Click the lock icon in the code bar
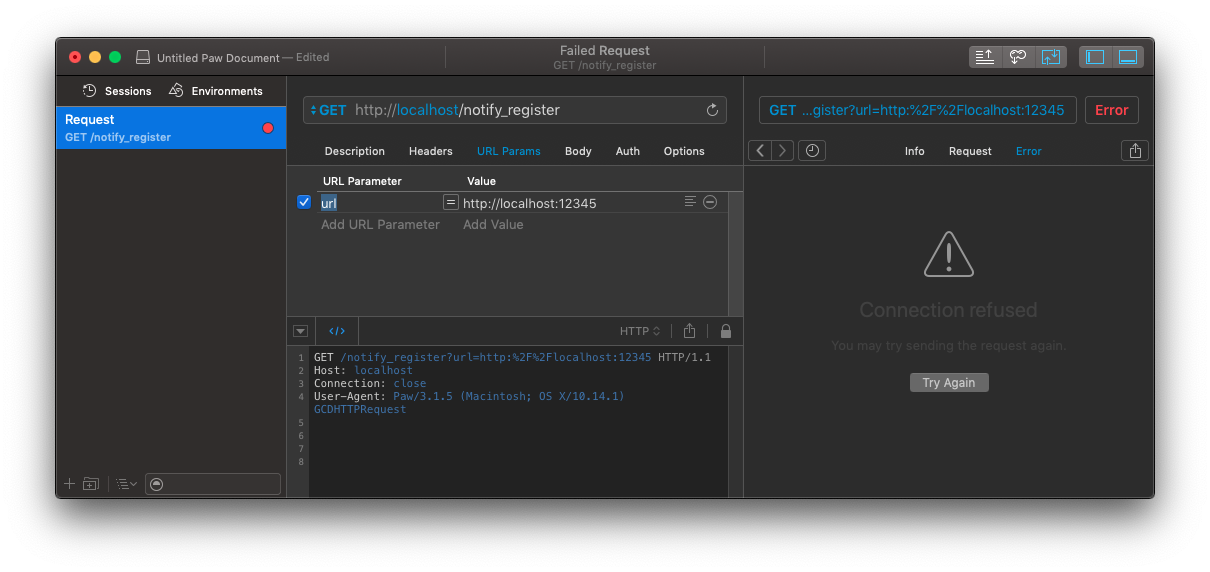This screenshot has width=1210, height=572. click(725, 331)
